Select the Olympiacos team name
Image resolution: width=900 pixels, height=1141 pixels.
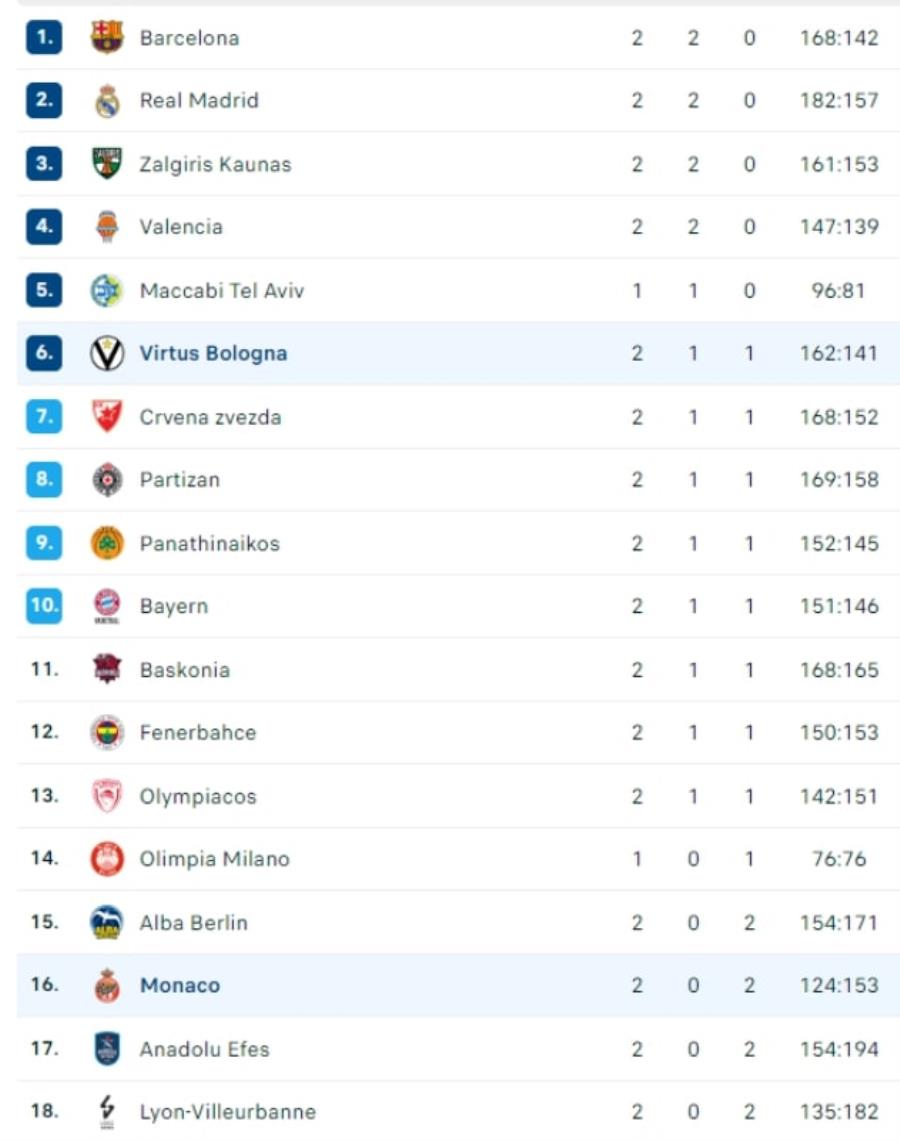[x=198, y=796]
